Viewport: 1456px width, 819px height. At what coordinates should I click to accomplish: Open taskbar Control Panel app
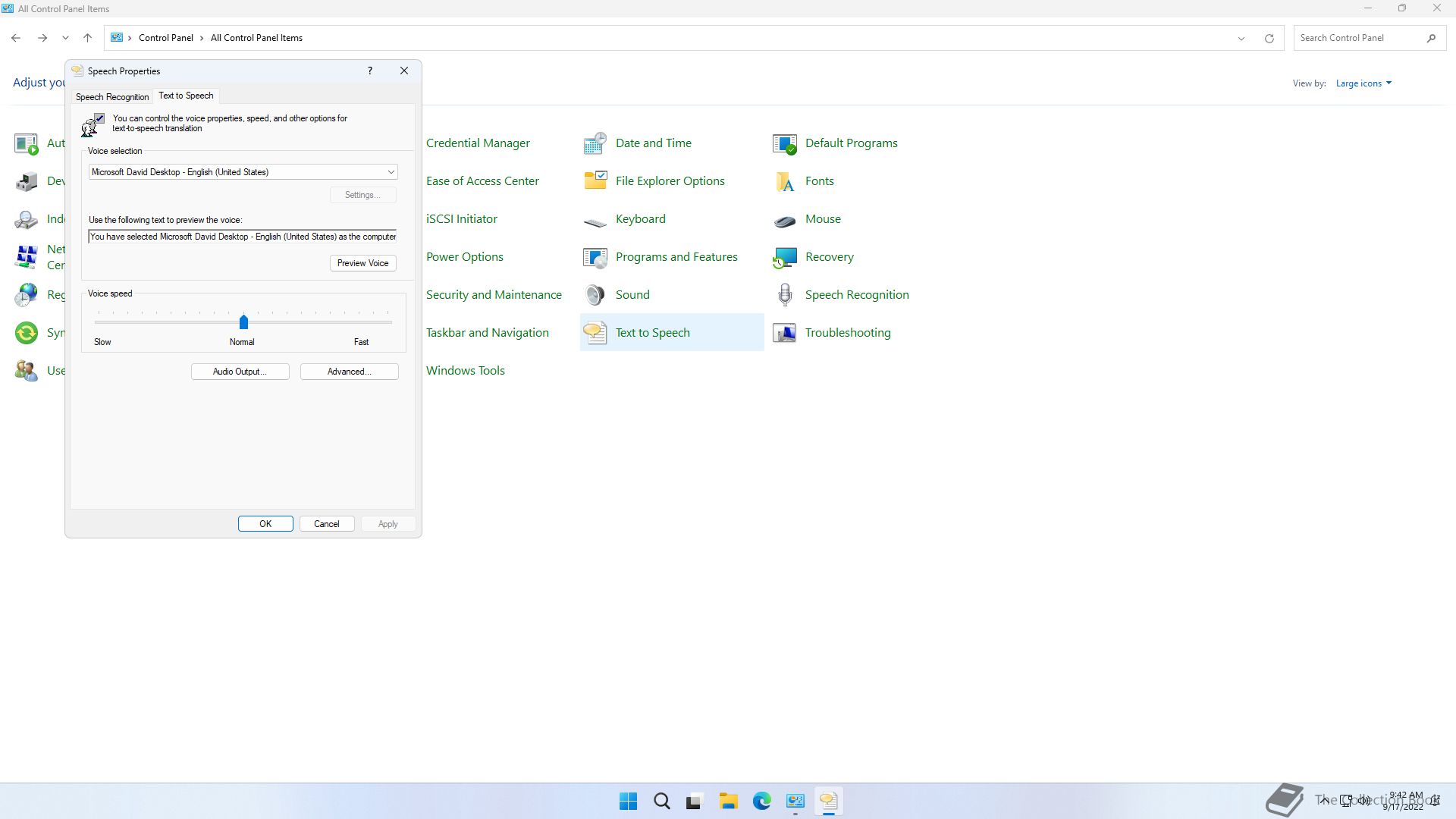(795, 801)
